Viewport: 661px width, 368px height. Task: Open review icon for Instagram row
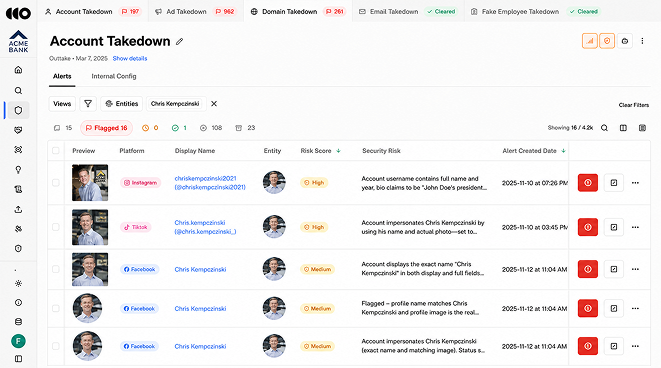point(614,183)
